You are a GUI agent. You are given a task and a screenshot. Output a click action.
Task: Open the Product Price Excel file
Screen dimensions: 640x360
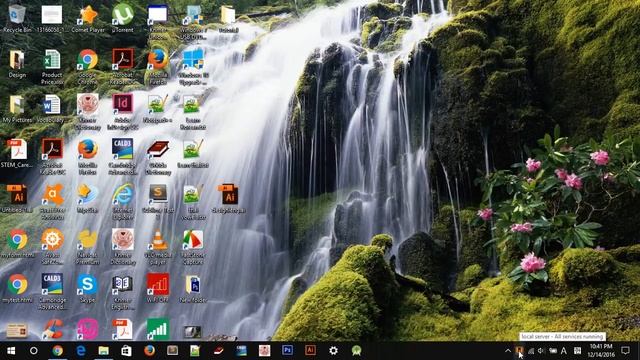[x=52, y=66]
